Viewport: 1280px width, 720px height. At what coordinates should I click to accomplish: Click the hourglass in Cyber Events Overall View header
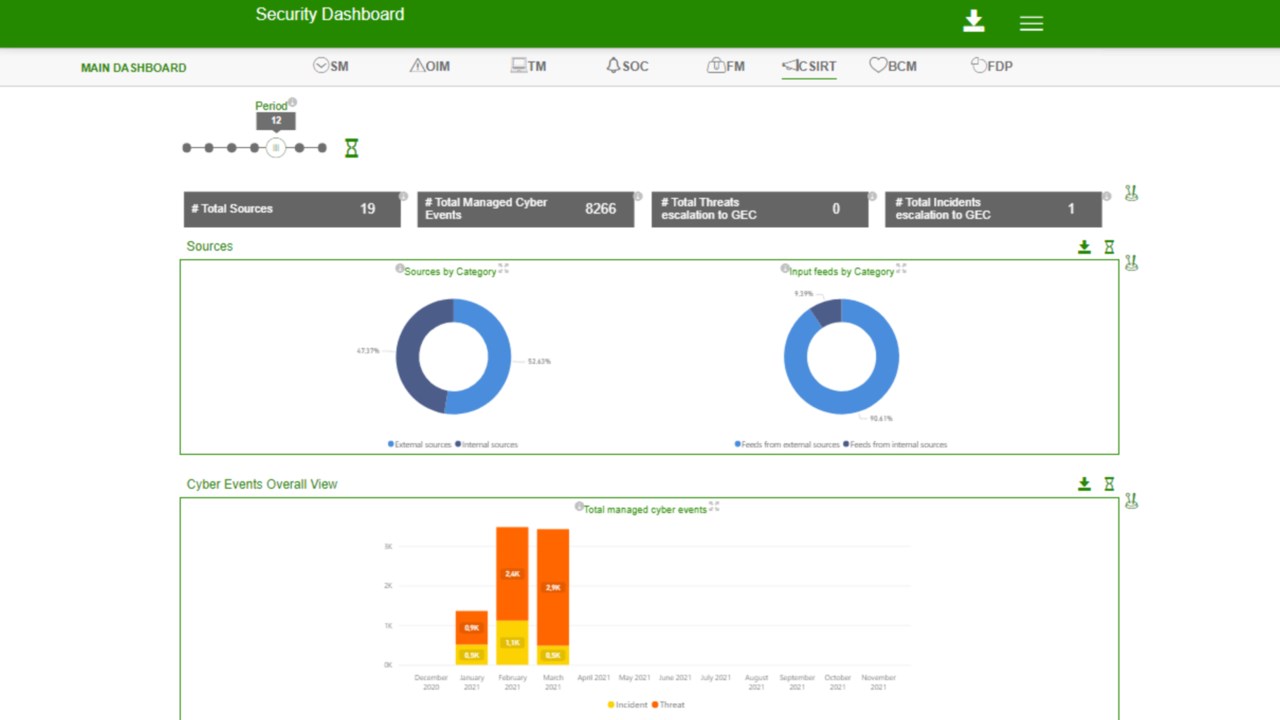tap(1109, 484)
